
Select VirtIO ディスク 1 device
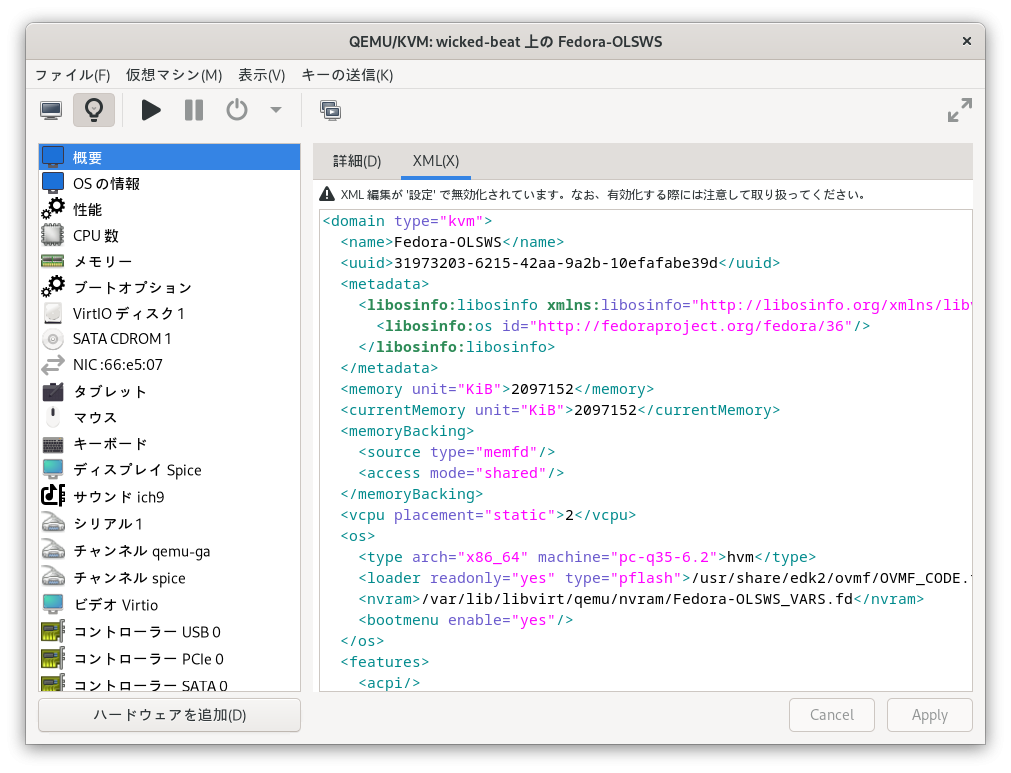point(128,314)
